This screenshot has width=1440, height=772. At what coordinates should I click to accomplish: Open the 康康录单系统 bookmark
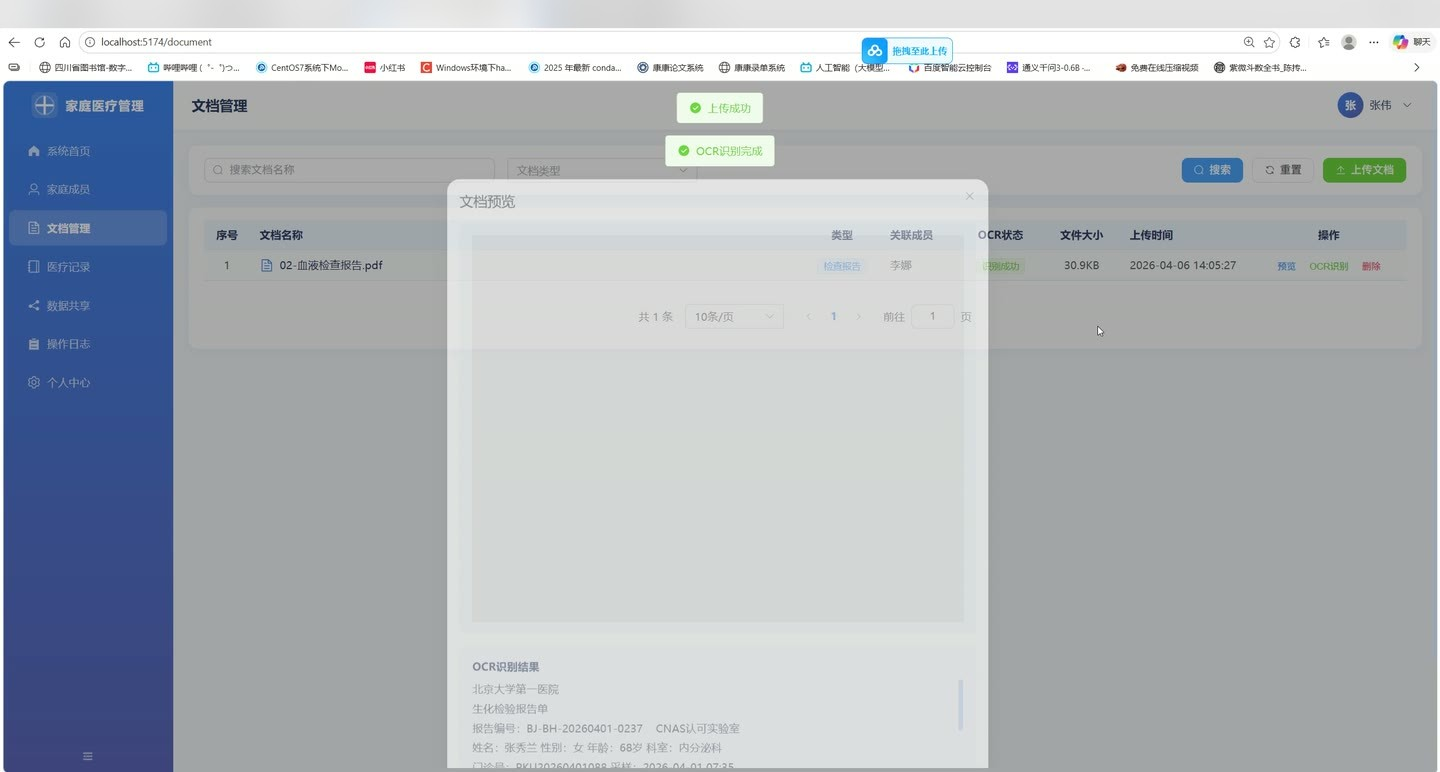point(752,68)
